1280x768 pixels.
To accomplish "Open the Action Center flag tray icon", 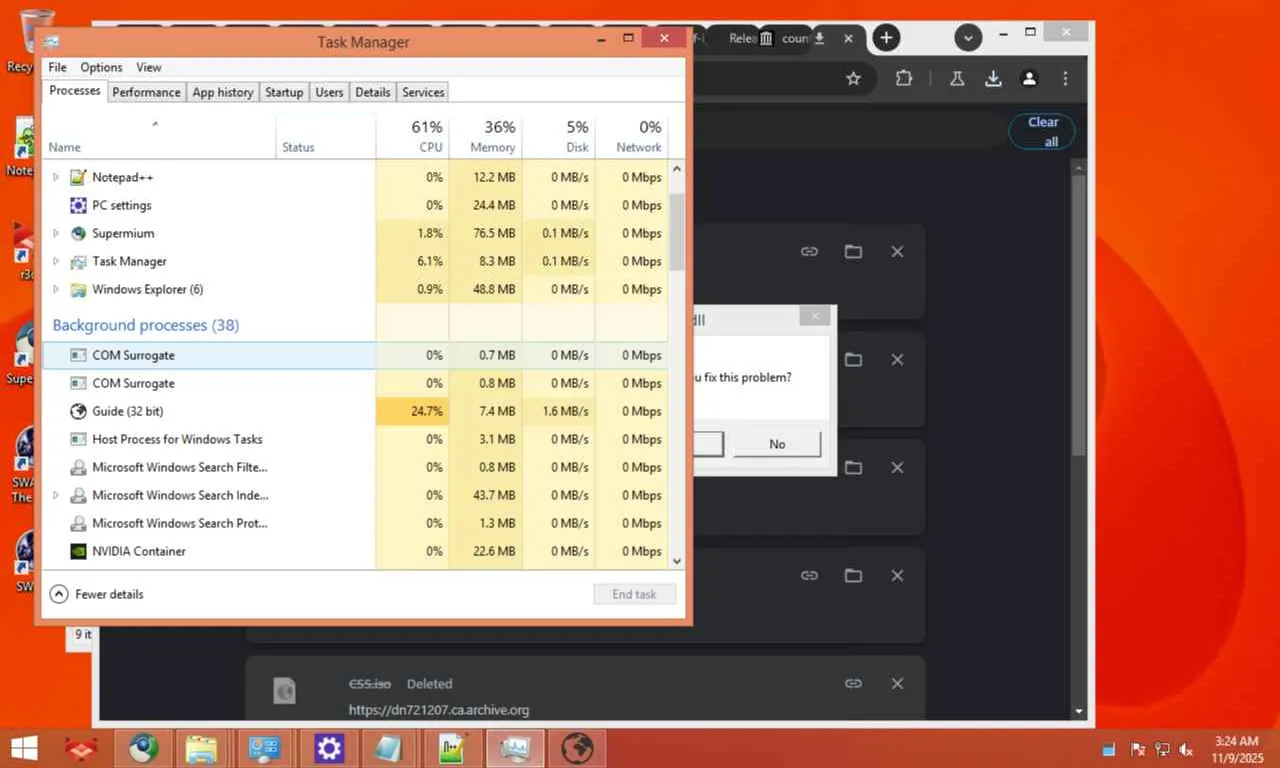I will 1137,749.
